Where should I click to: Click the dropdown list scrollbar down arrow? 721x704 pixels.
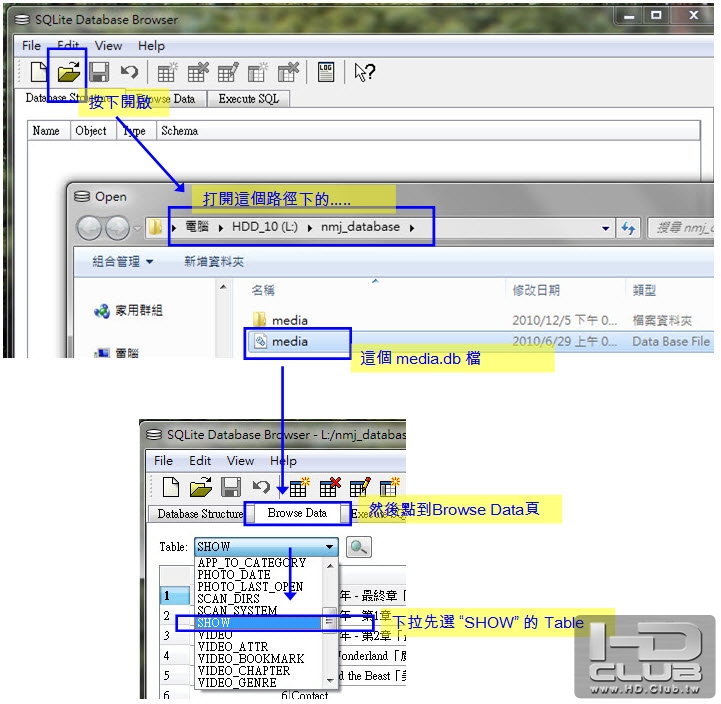click(330, 680)
